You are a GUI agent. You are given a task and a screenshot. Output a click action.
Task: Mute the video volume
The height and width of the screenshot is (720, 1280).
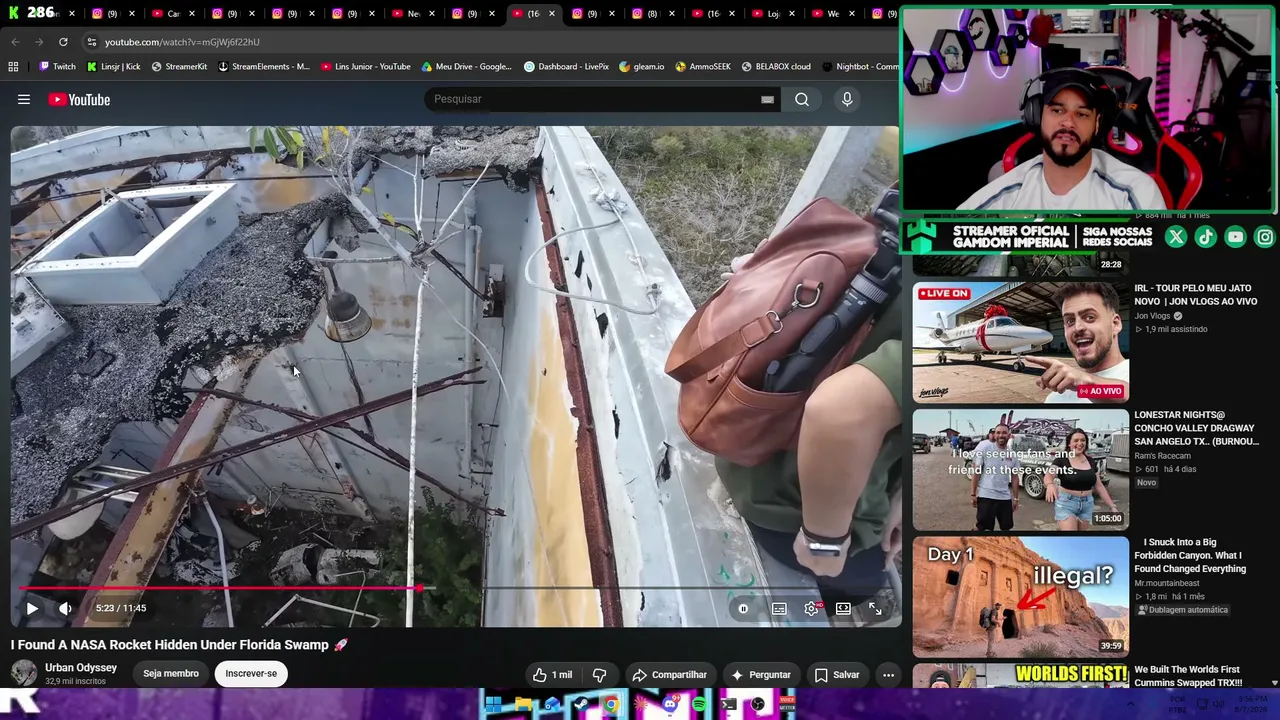point(65,608)
